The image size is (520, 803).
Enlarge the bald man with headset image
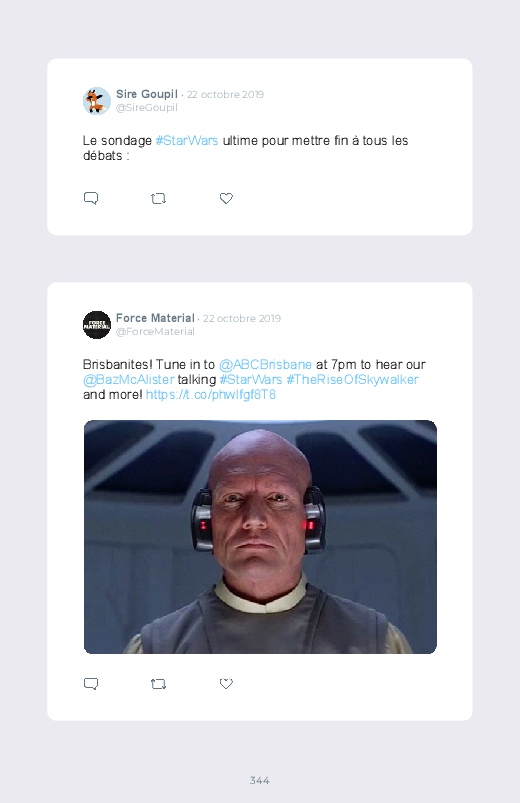click(x=260, y=537)
